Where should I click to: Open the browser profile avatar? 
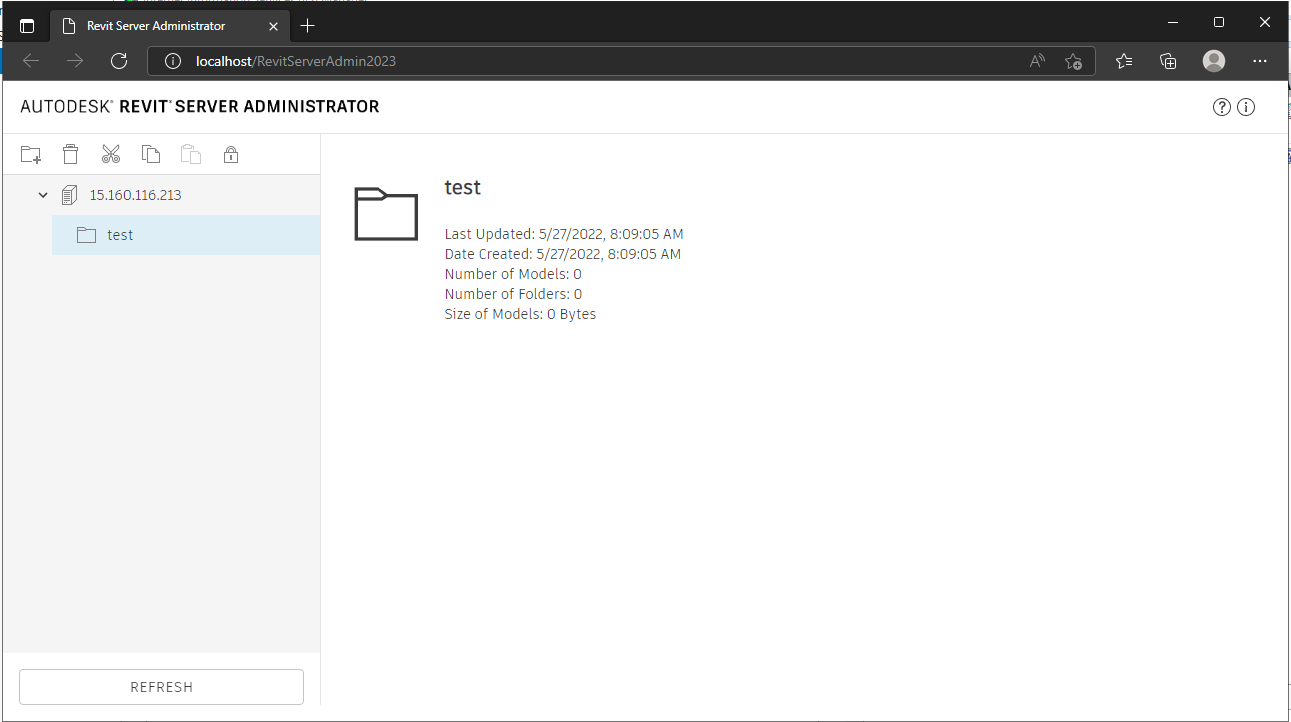coord(1214,61)
